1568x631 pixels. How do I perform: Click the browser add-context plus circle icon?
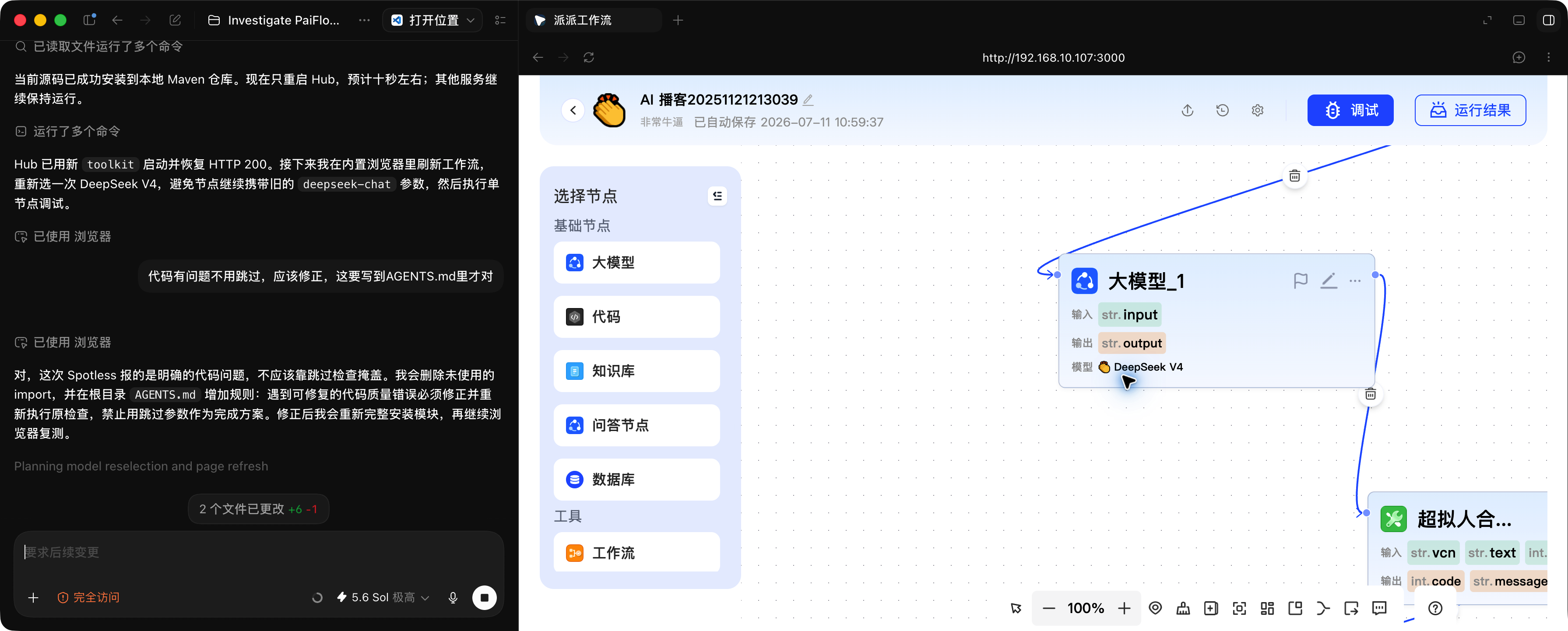1519,57
